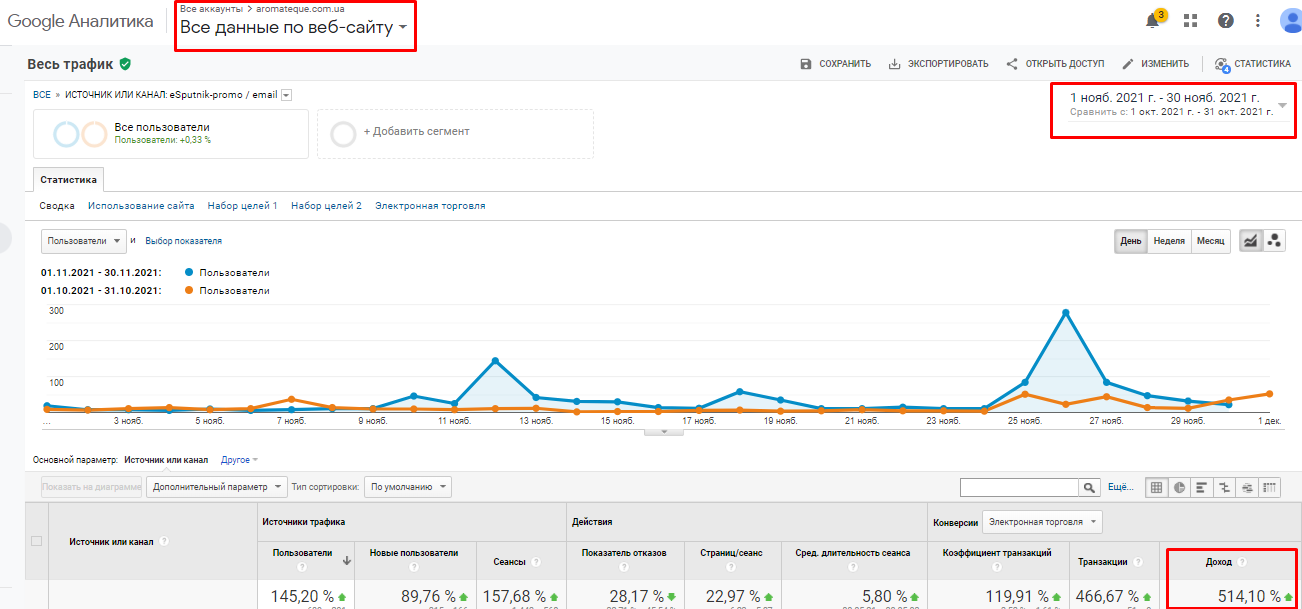Switch to Электронная торговля tab
Image resolution: width=1302 pixels, height=609 pixels.
point(430,206)
